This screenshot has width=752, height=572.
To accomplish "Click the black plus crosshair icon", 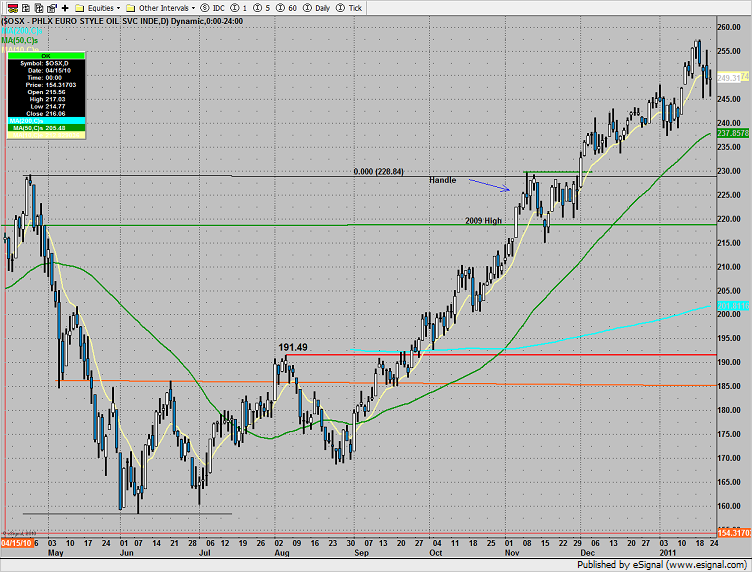I will 65,6.
